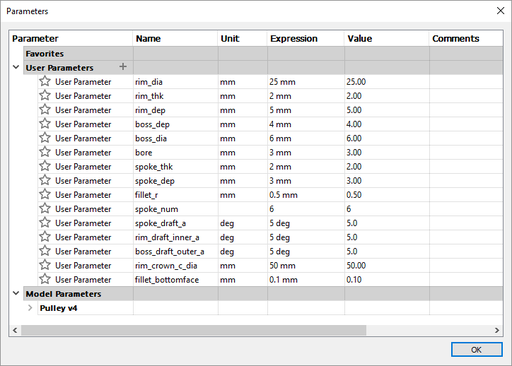This screenshot has width=512, height=366.
Task: Click the Unit column header
Action: click(242, 39)
